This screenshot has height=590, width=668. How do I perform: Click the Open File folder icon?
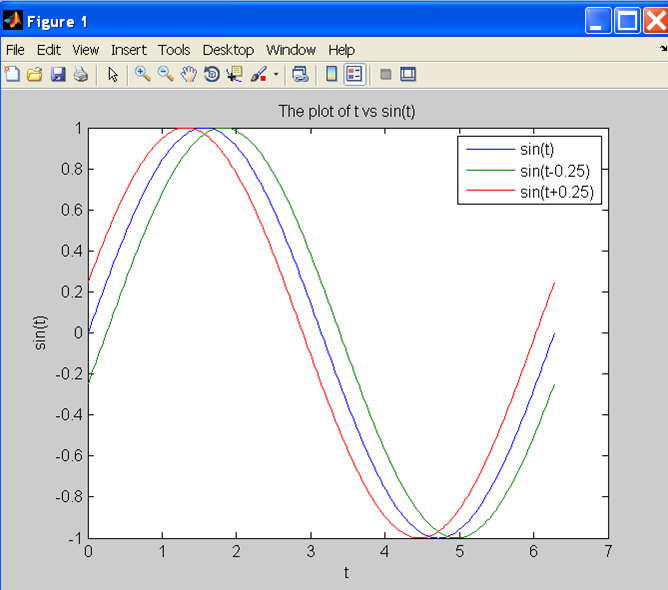[x=35, y=74]
